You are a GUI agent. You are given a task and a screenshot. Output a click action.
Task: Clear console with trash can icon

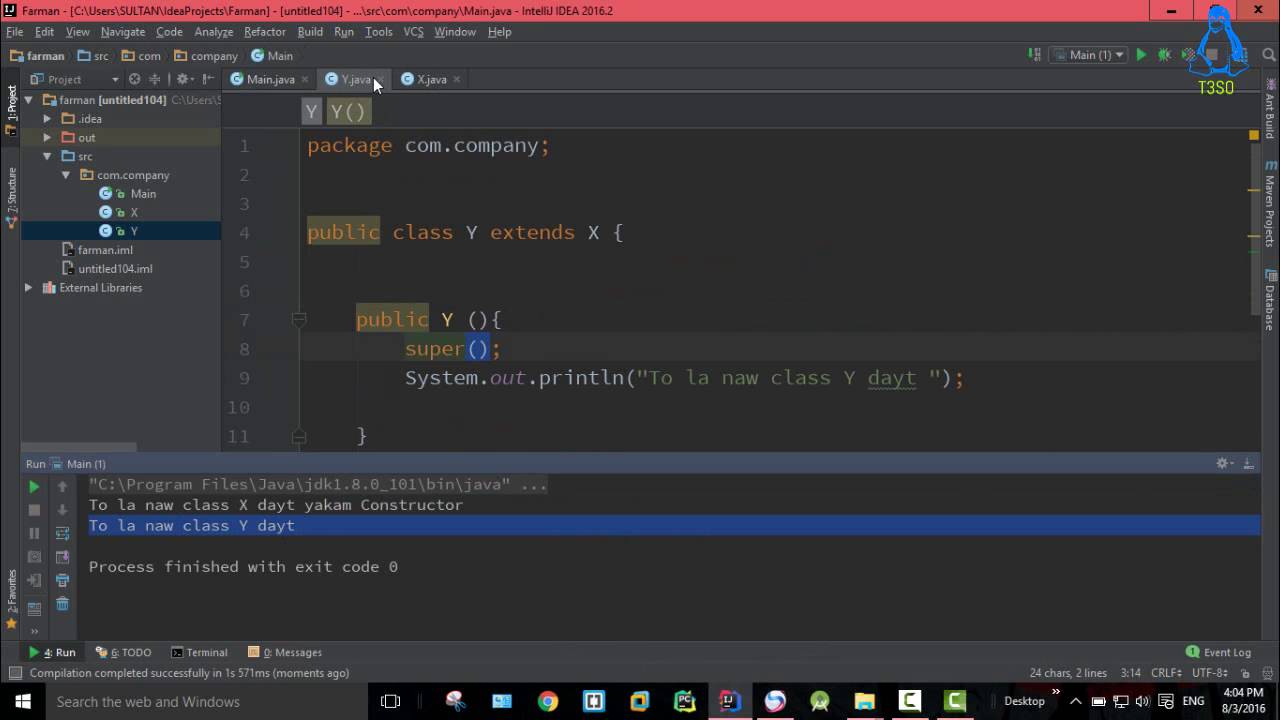pos(62,603)
